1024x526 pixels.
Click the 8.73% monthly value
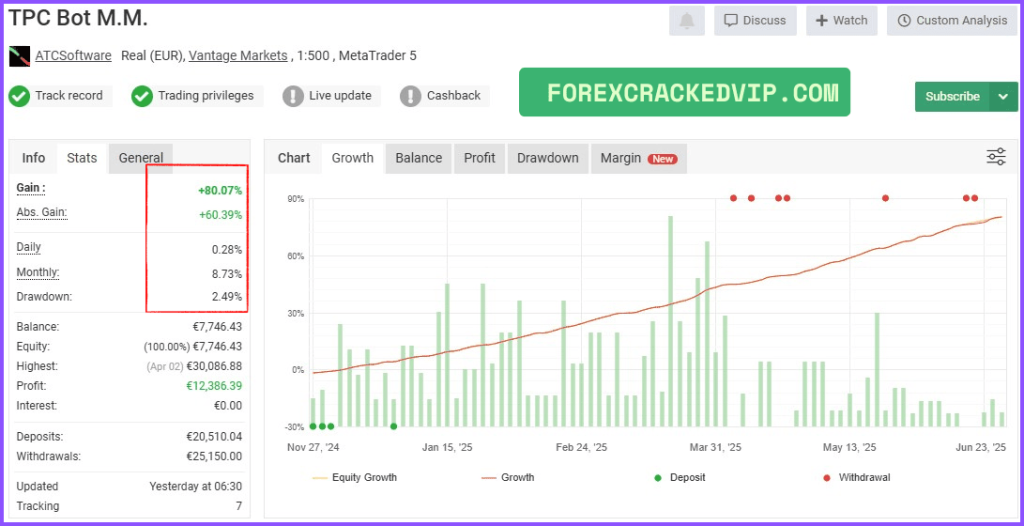(227, 274)
